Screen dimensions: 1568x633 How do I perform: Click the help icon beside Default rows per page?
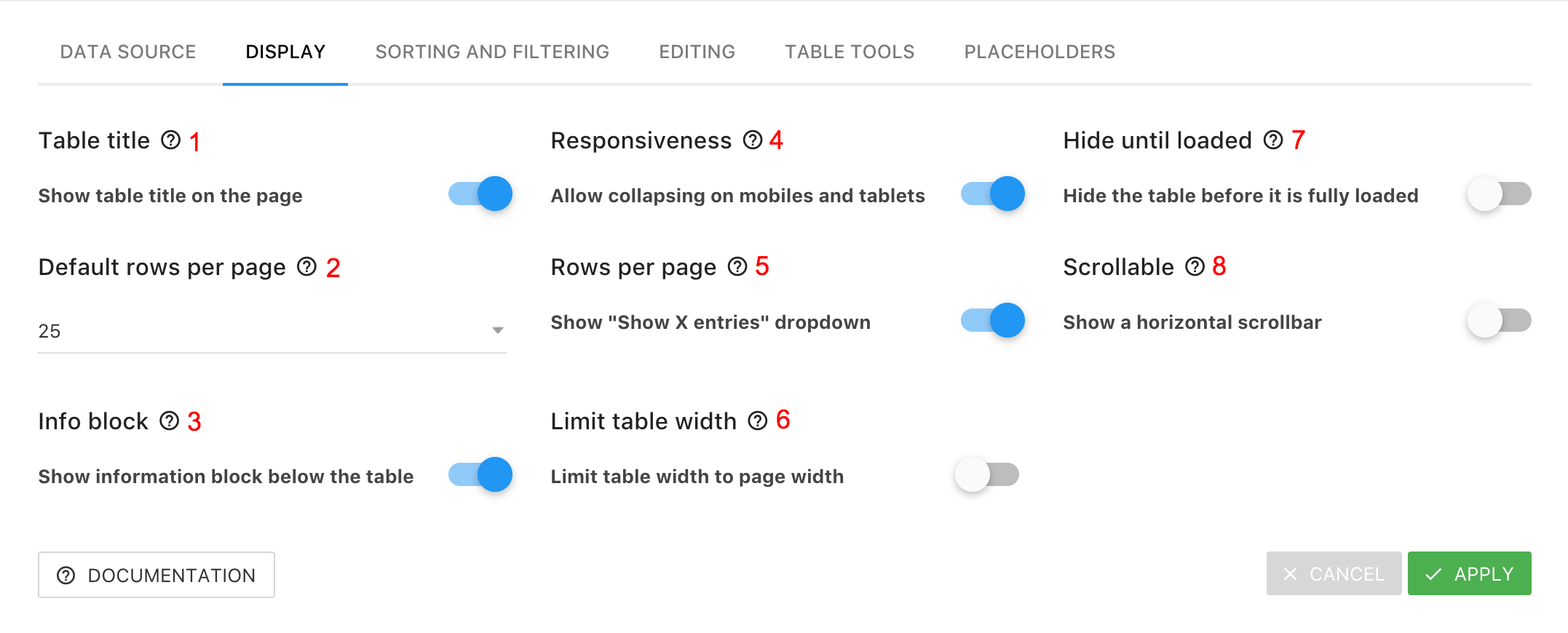[x=307, y=266]
